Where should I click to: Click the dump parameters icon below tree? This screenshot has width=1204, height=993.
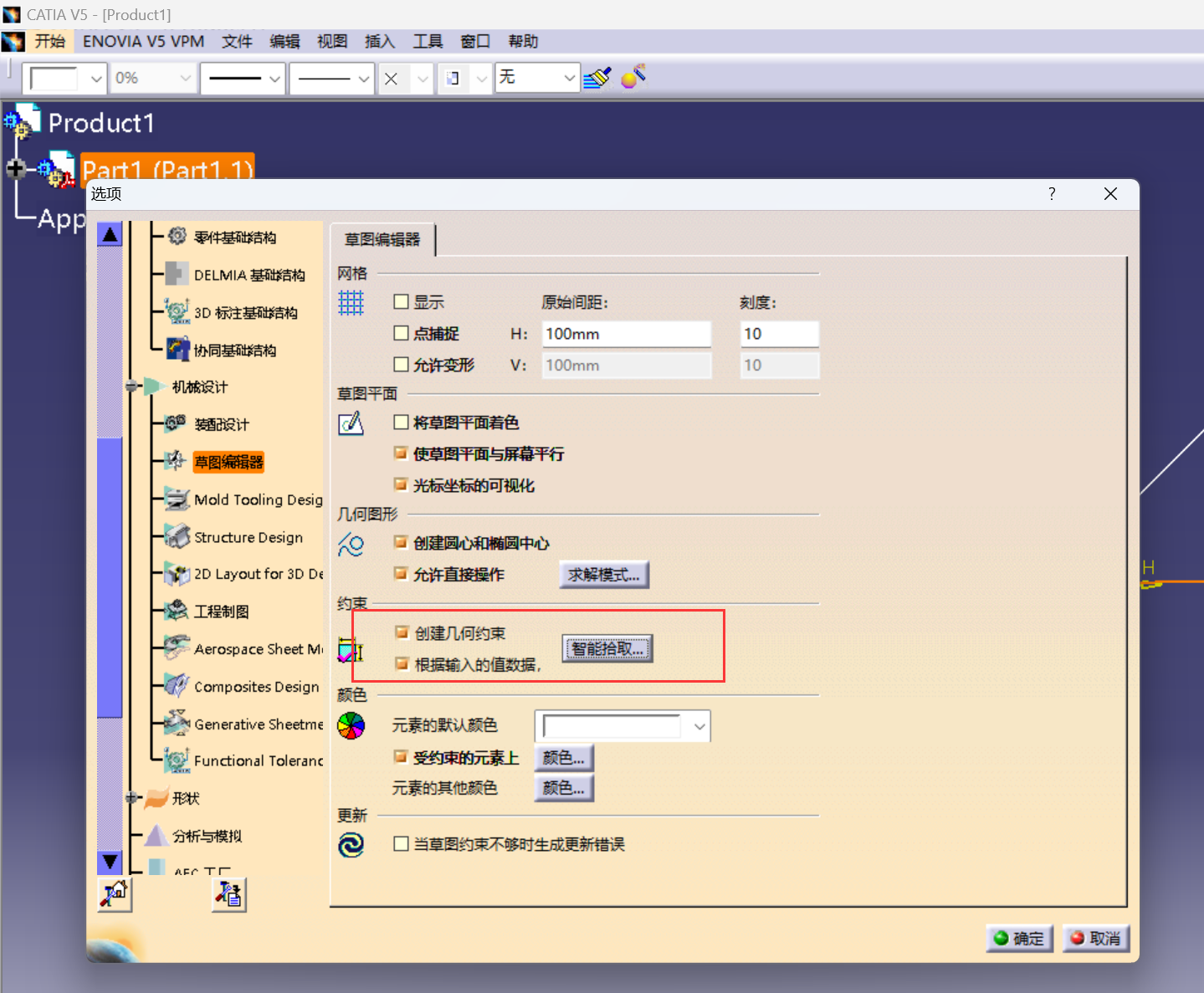click(x=228, y=894)
